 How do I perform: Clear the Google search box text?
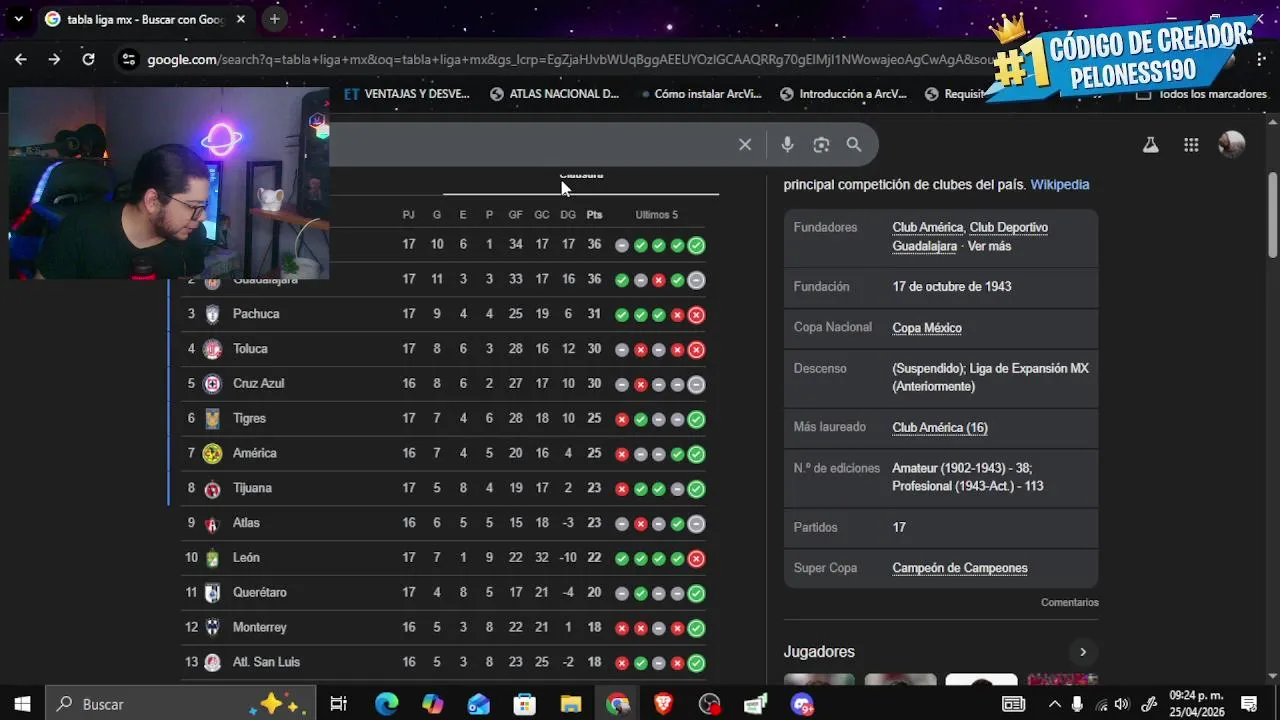tap(745, 145)
